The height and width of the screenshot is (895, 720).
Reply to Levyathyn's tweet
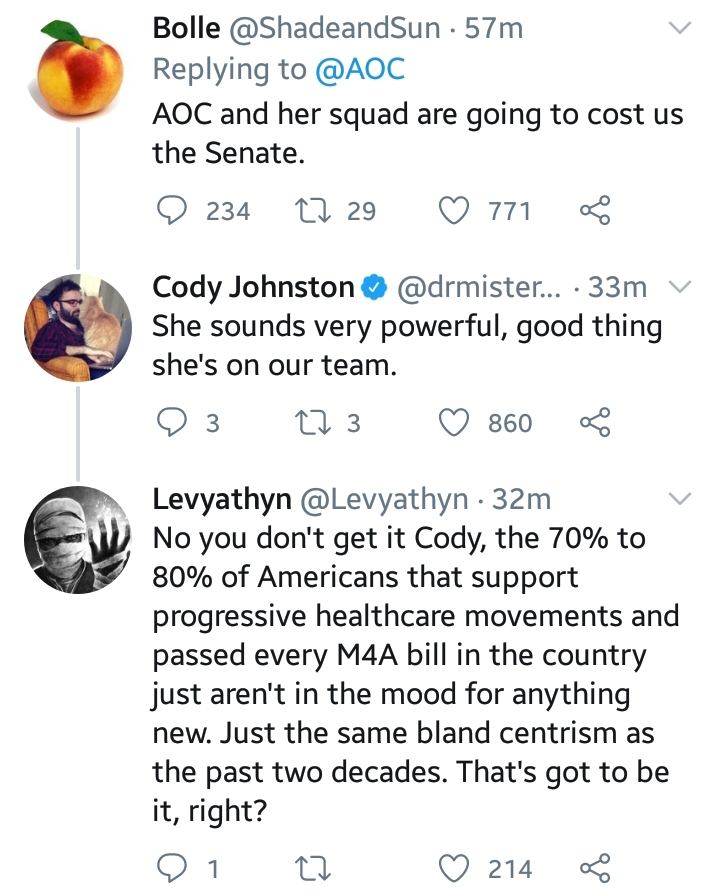(x=171, y=869)
